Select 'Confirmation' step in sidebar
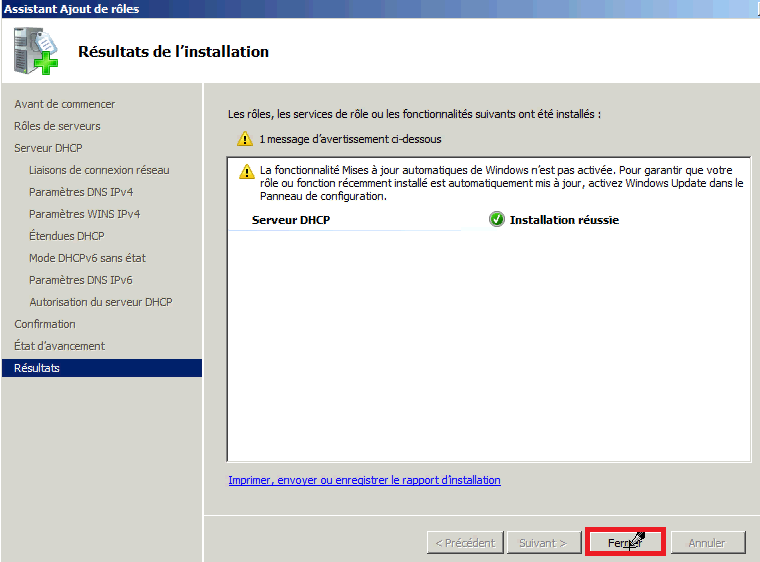This screenshot has height=562, width=760. 45,324
